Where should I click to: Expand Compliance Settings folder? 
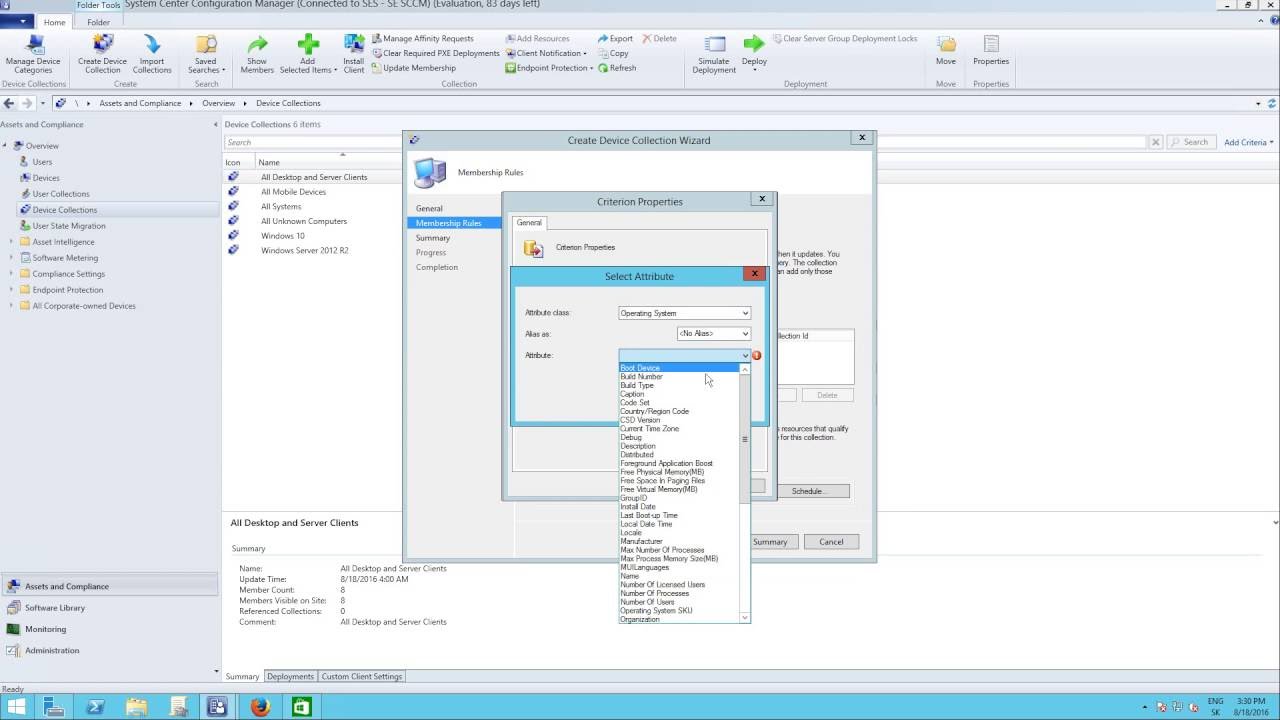pos(12,273)
